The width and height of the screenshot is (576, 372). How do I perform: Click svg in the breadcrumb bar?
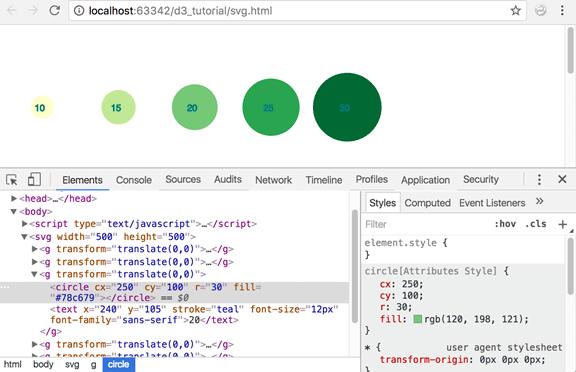point(72,364)
